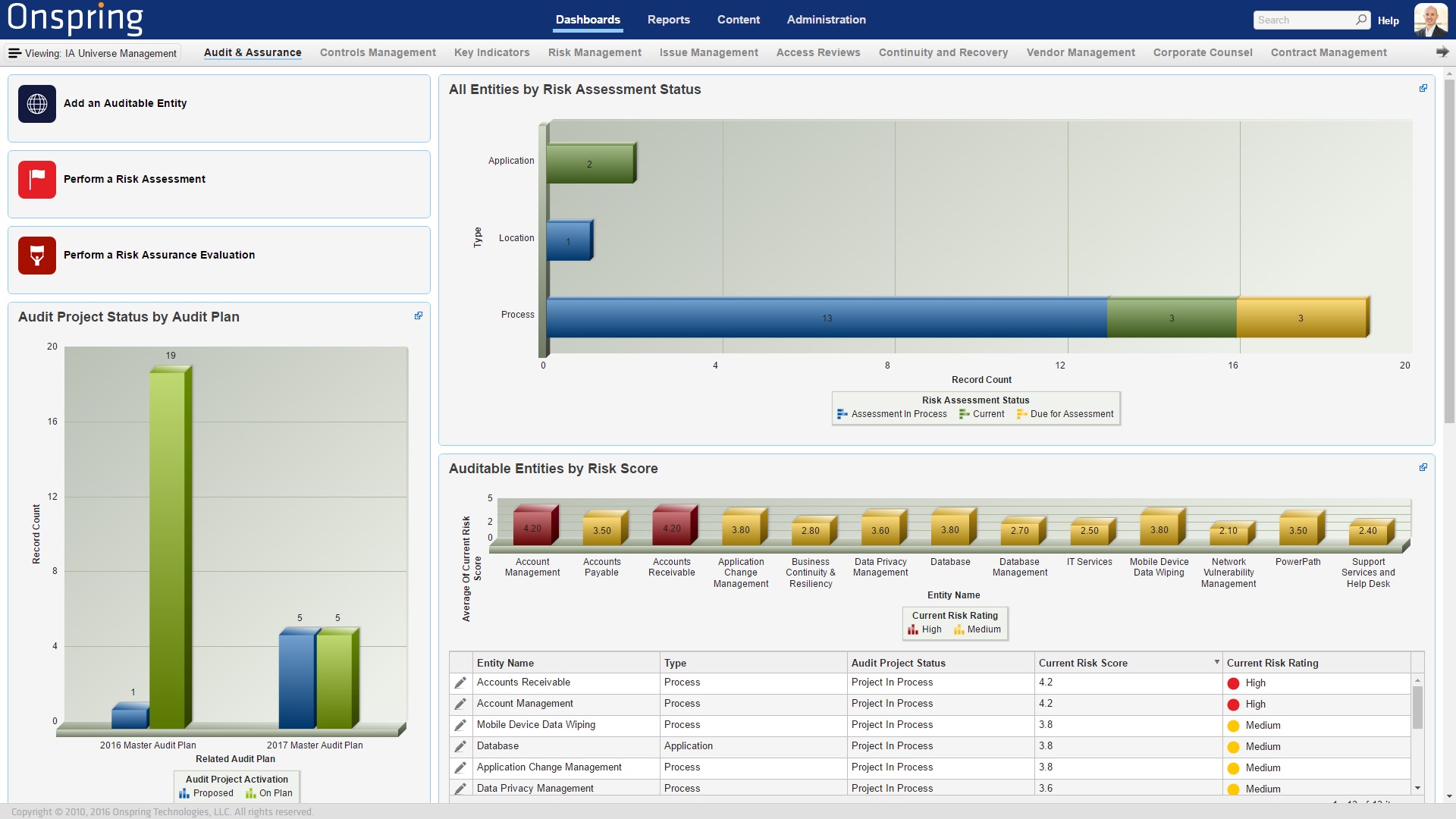Scroll down the Auditable Entities table
Screen dimensions: 1456x819
point(1421,792)
